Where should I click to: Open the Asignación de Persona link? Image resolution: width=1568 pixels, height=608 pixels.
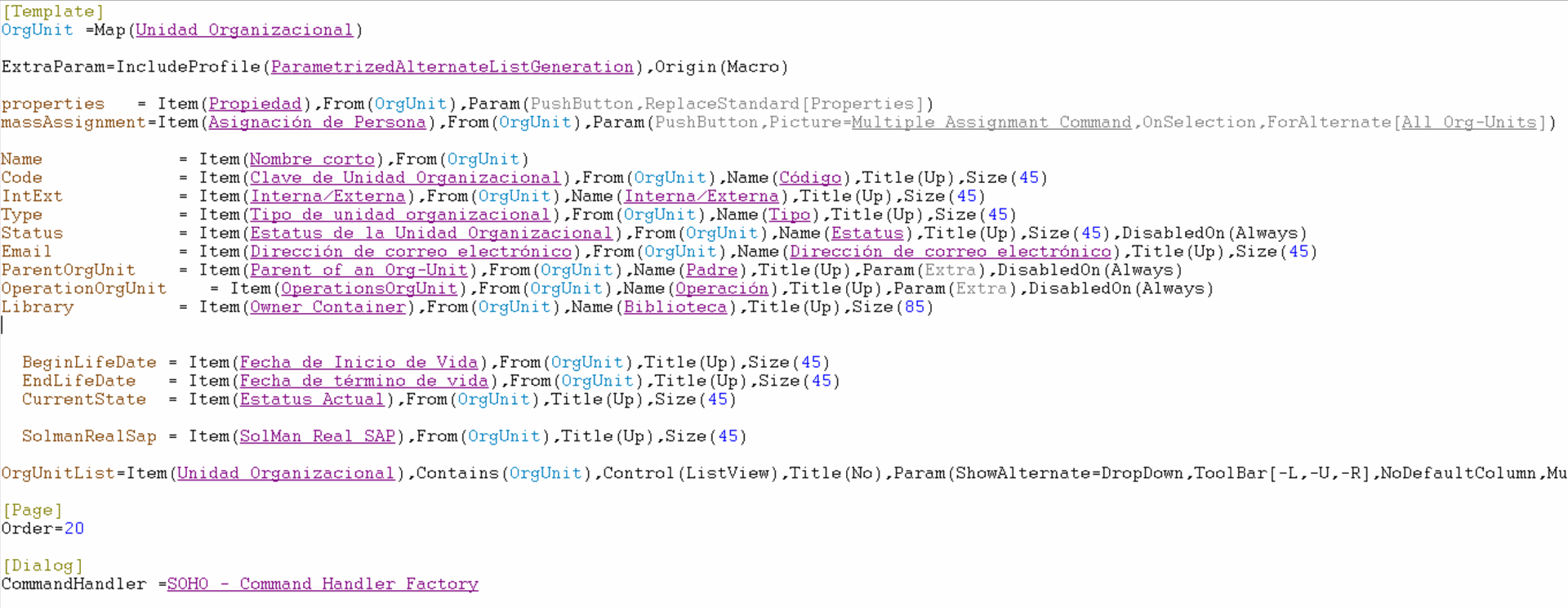(317, 123)
